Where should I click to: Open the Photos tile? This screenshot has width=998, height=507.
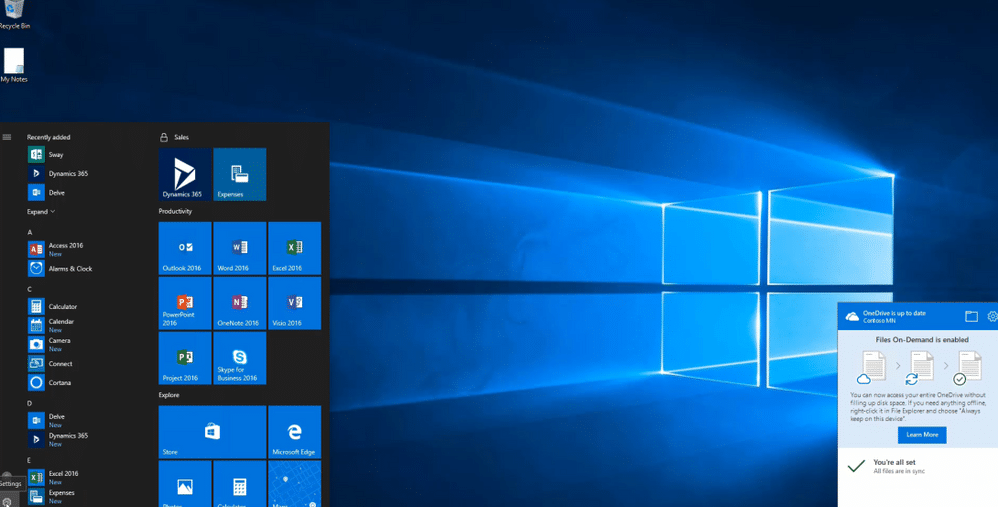click(x=185, y=483)
